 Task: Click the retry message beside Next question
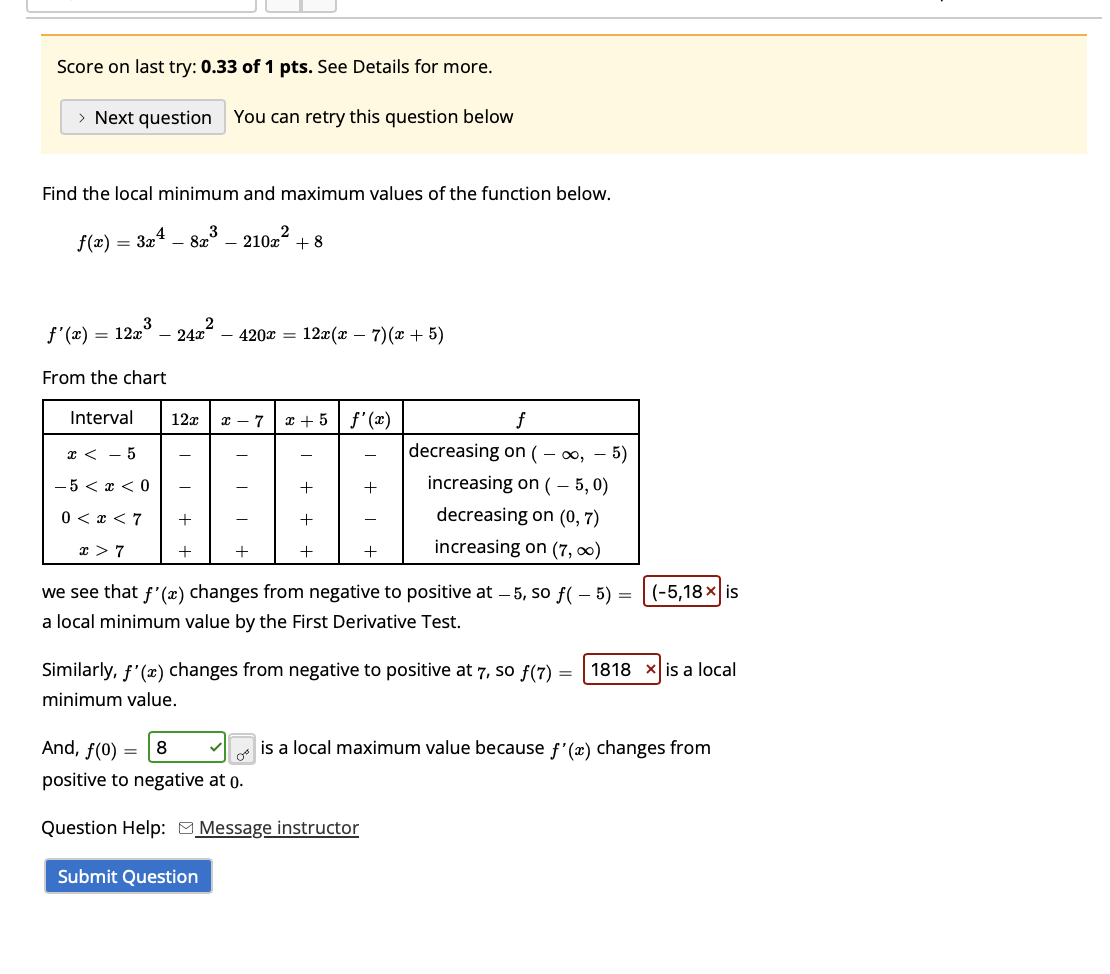(372, 117)
